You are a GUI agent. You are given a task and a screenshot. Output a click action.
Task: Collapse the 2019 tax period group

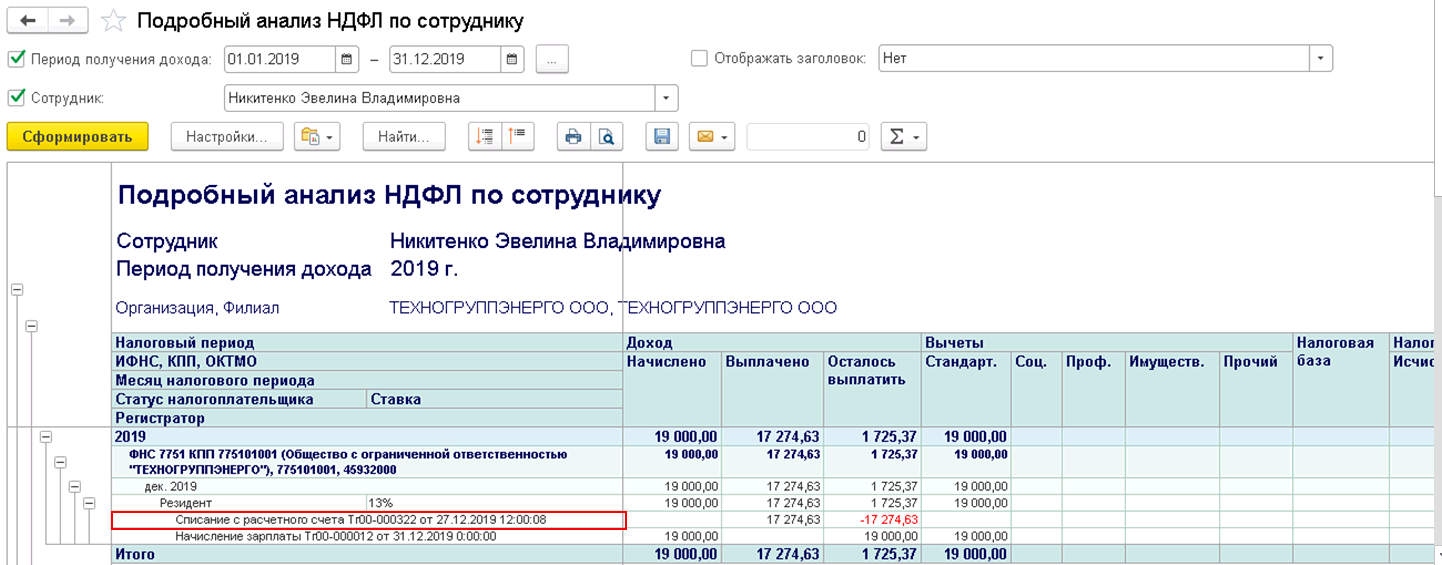[x=45, y=437]
